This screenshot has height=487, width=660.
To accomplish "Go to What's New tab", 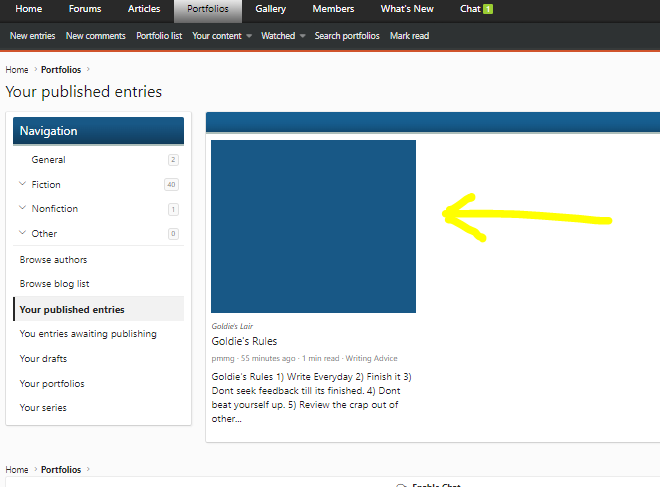I will pos(407,9).
